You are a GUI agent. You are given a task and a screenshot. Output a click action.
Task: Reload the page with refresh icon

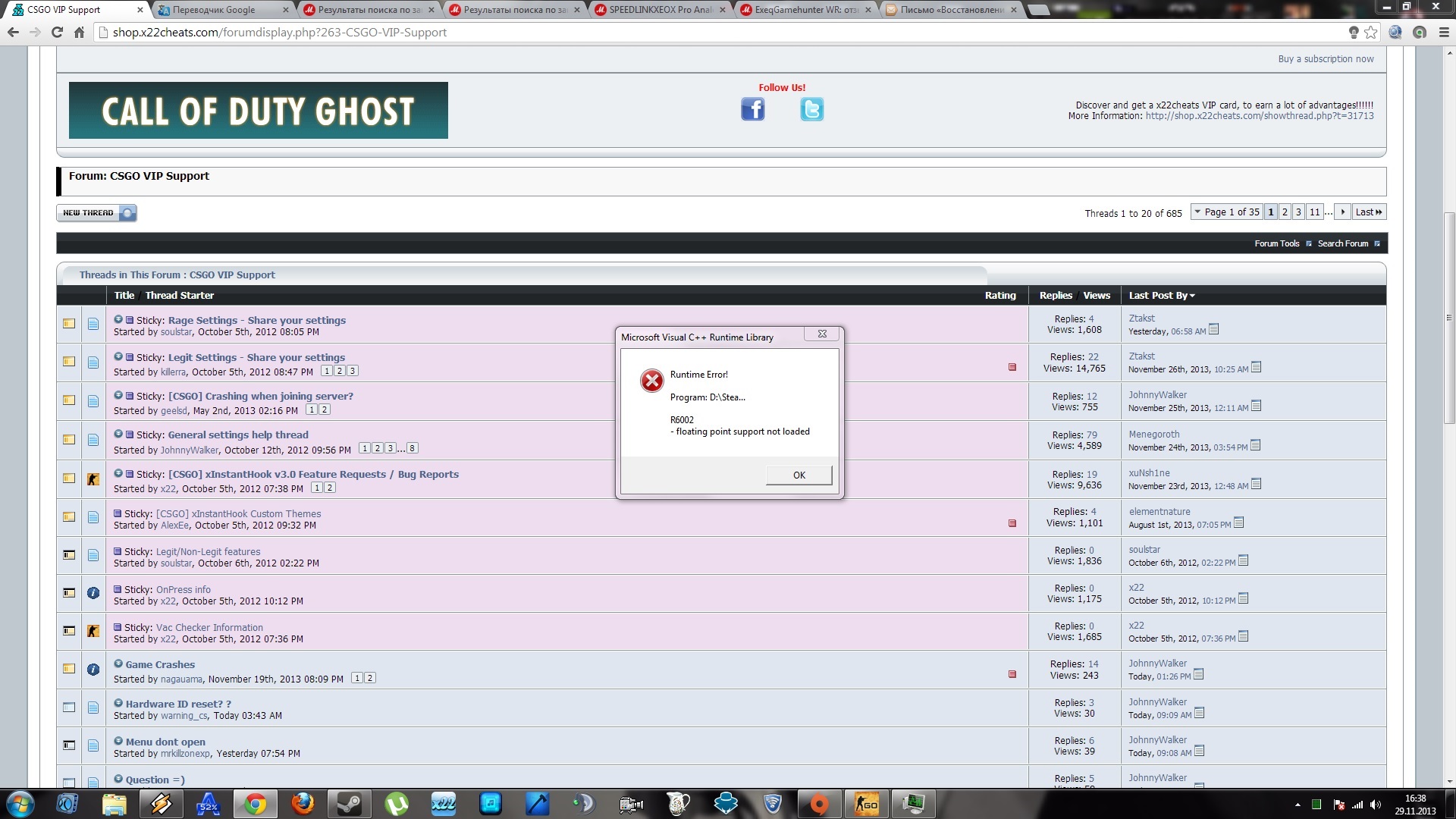(x=57, y=33)
